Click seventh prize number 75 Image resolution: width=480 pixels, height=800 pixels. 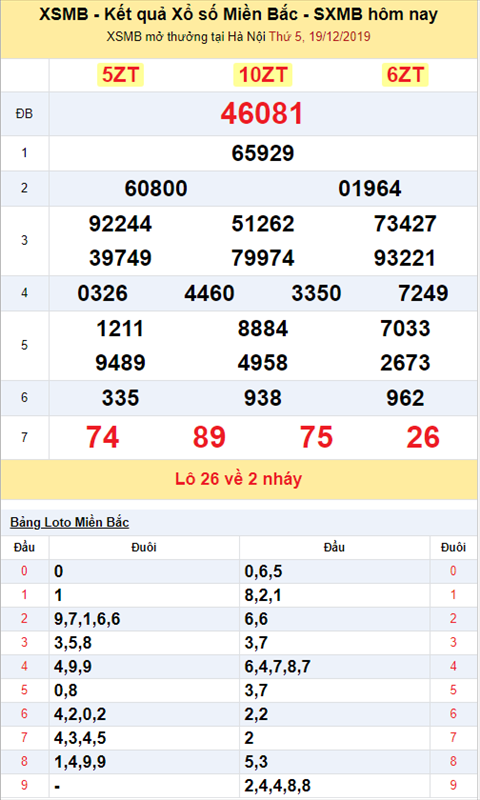coord(316,437)
